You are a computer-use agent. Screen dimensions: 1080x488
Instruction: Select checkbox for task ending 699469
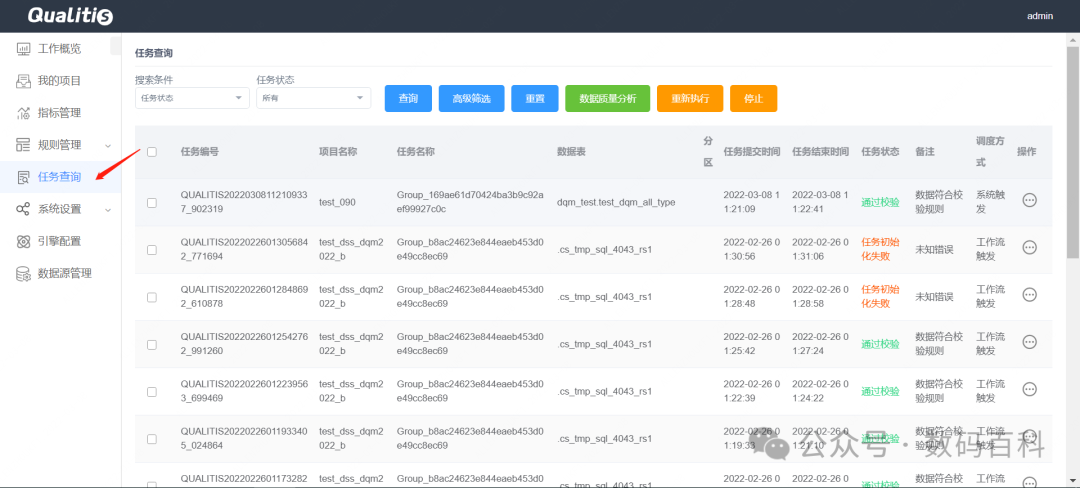152,392
